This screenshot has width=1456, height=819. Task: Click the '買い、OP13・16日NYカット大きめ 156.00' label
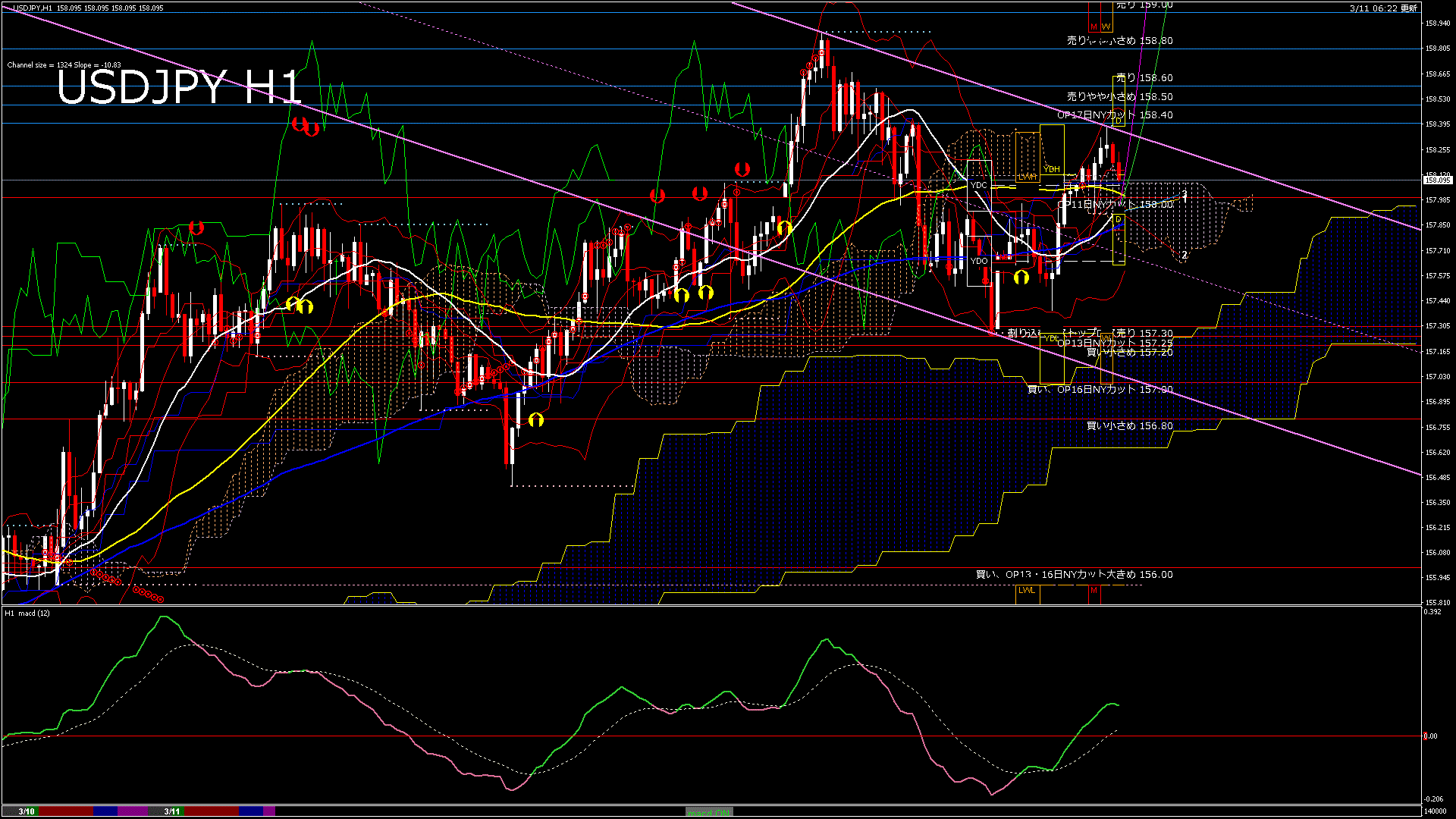click(1074, 575)
